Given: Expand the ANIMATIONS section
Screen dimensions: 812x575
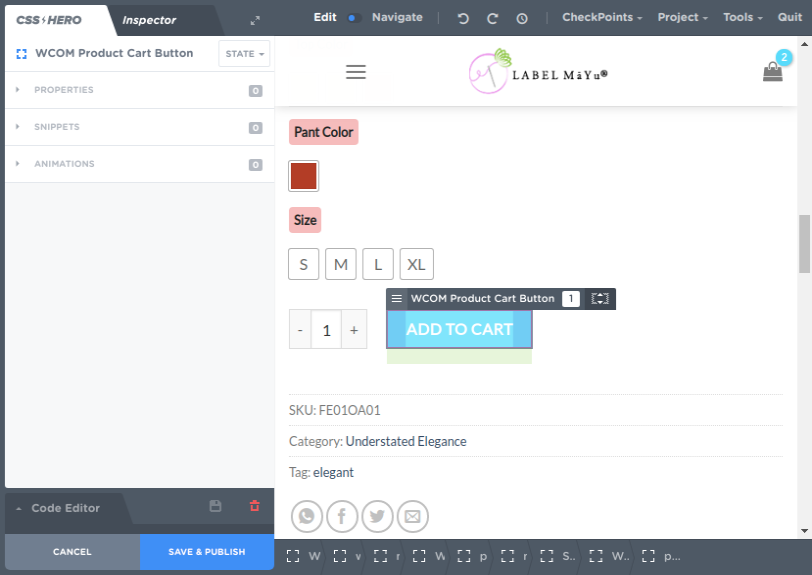Looking at the screenshot, I should pyautogui.click(x=139, y=164).
